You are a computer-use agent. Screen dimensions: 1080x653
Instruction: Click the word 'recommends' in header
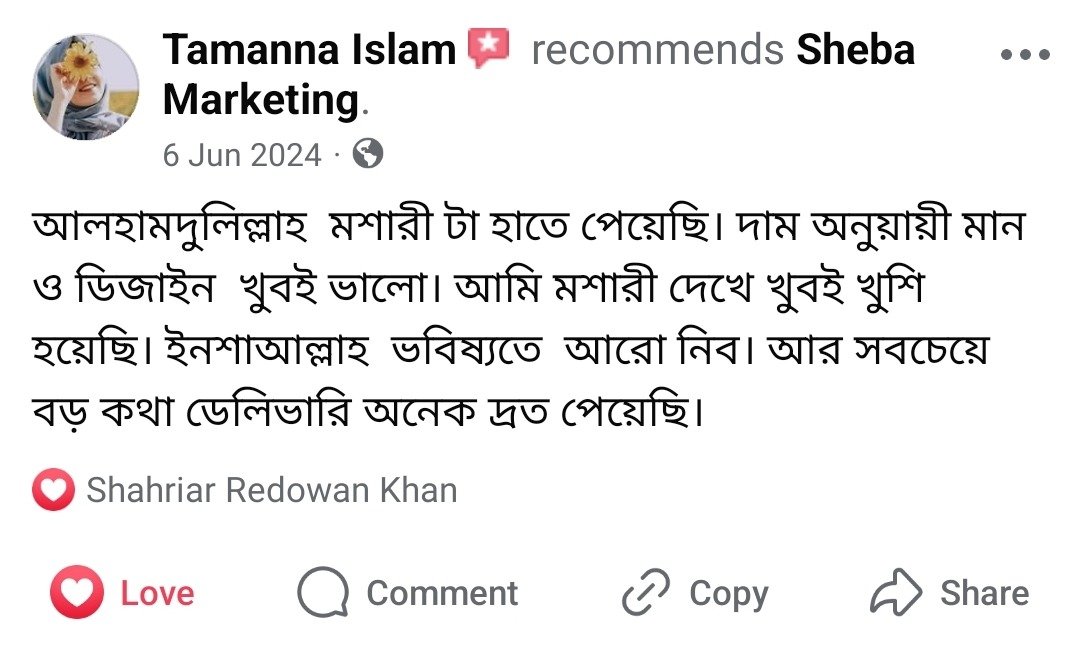tap(657, 49)
